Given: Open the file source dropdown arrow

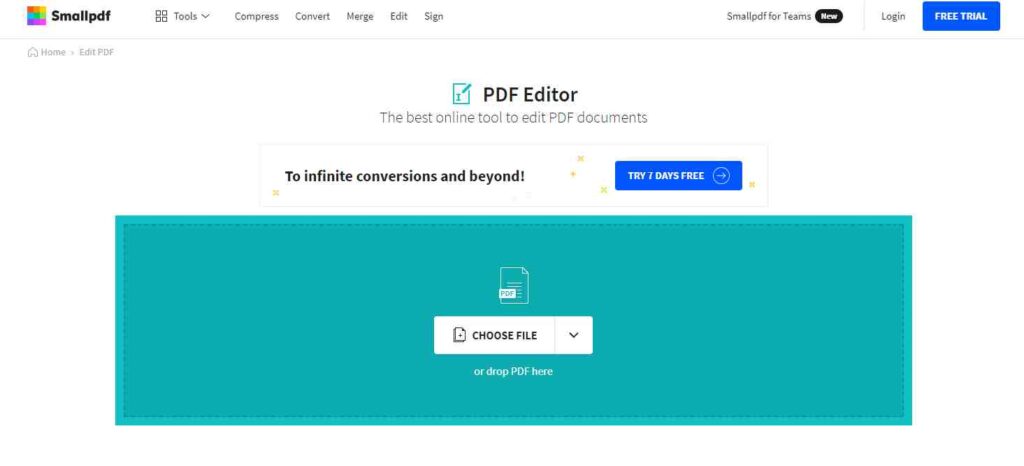Looking at the screenshot, I should coord(574,335).
